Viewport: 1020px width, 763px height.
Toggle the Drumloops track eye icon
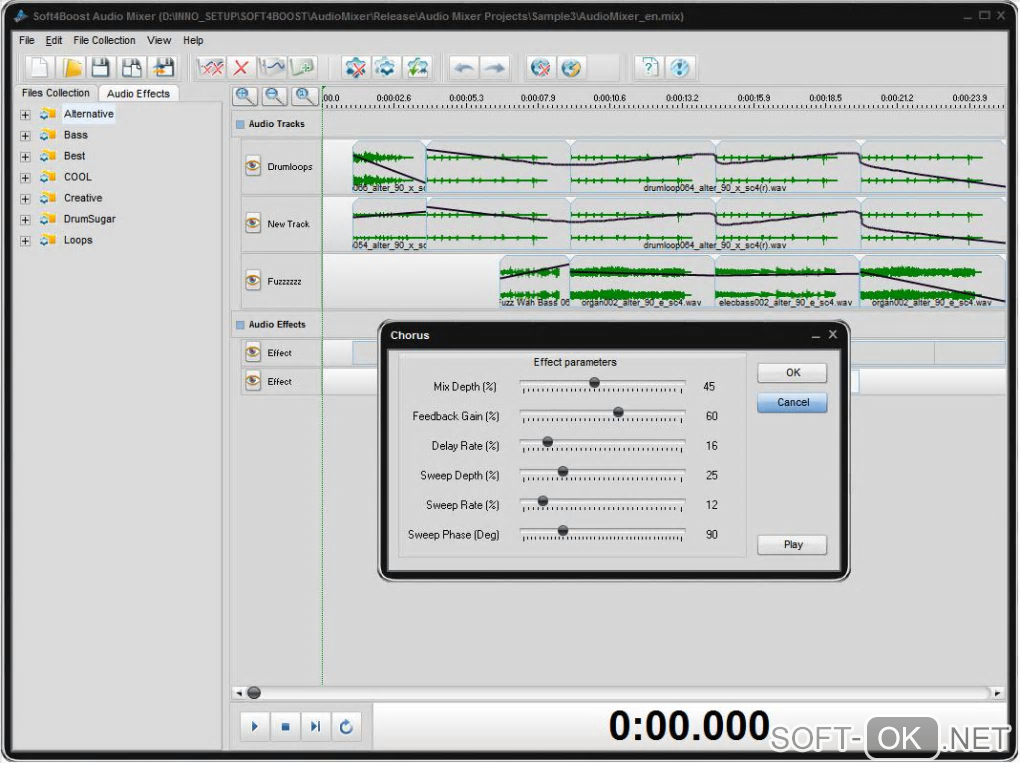click(253, 167)
